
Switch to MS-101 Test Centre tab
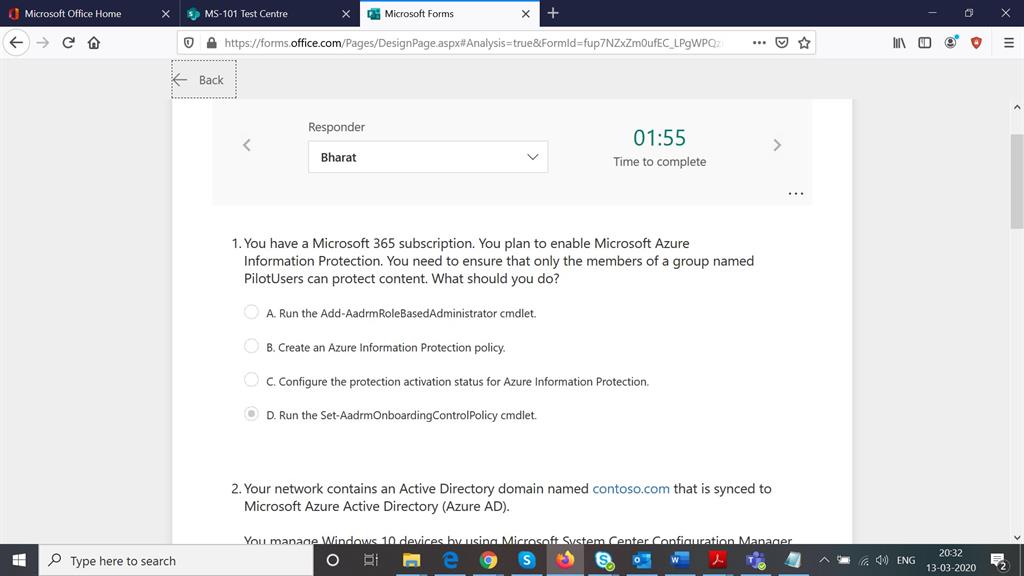coord(246,13)
